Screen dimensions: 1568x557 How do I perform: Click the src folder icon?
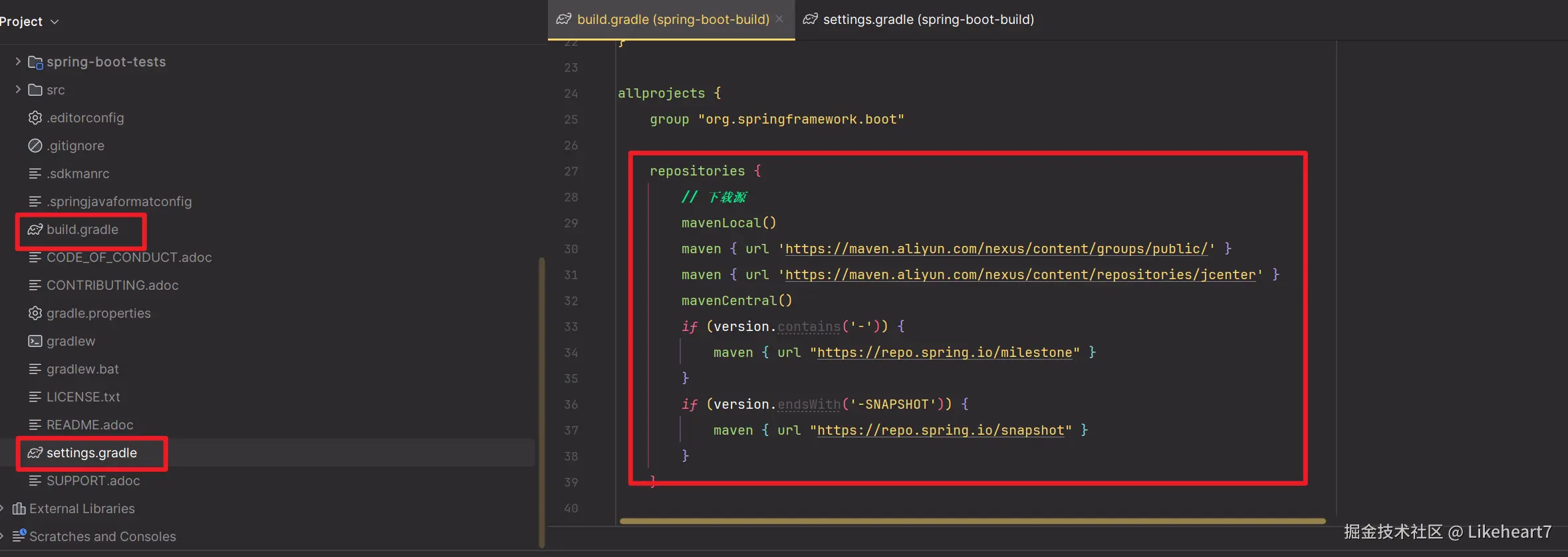pos(35,90)
